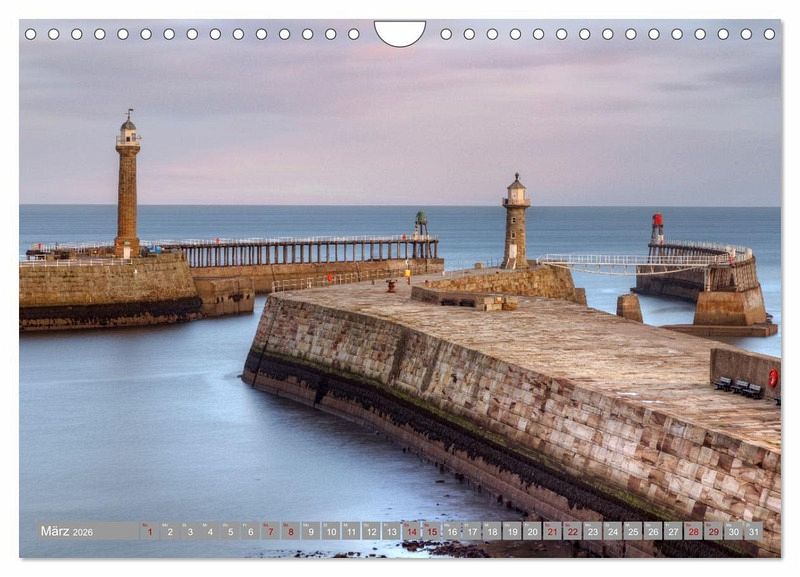Screen dimensions: 800x577
Task: Click day 14 on the calendar row
Action: click(411, 531)
